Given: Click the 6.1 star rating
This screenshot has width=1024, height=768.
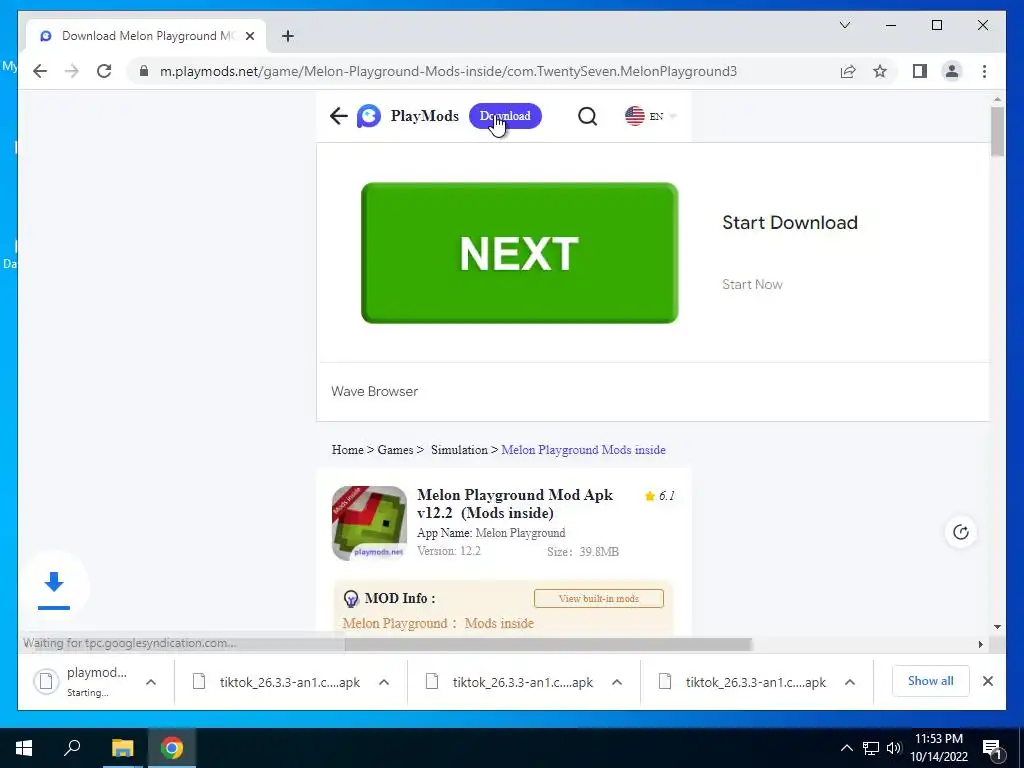Looking at the screenshot, I should [660, 496].
